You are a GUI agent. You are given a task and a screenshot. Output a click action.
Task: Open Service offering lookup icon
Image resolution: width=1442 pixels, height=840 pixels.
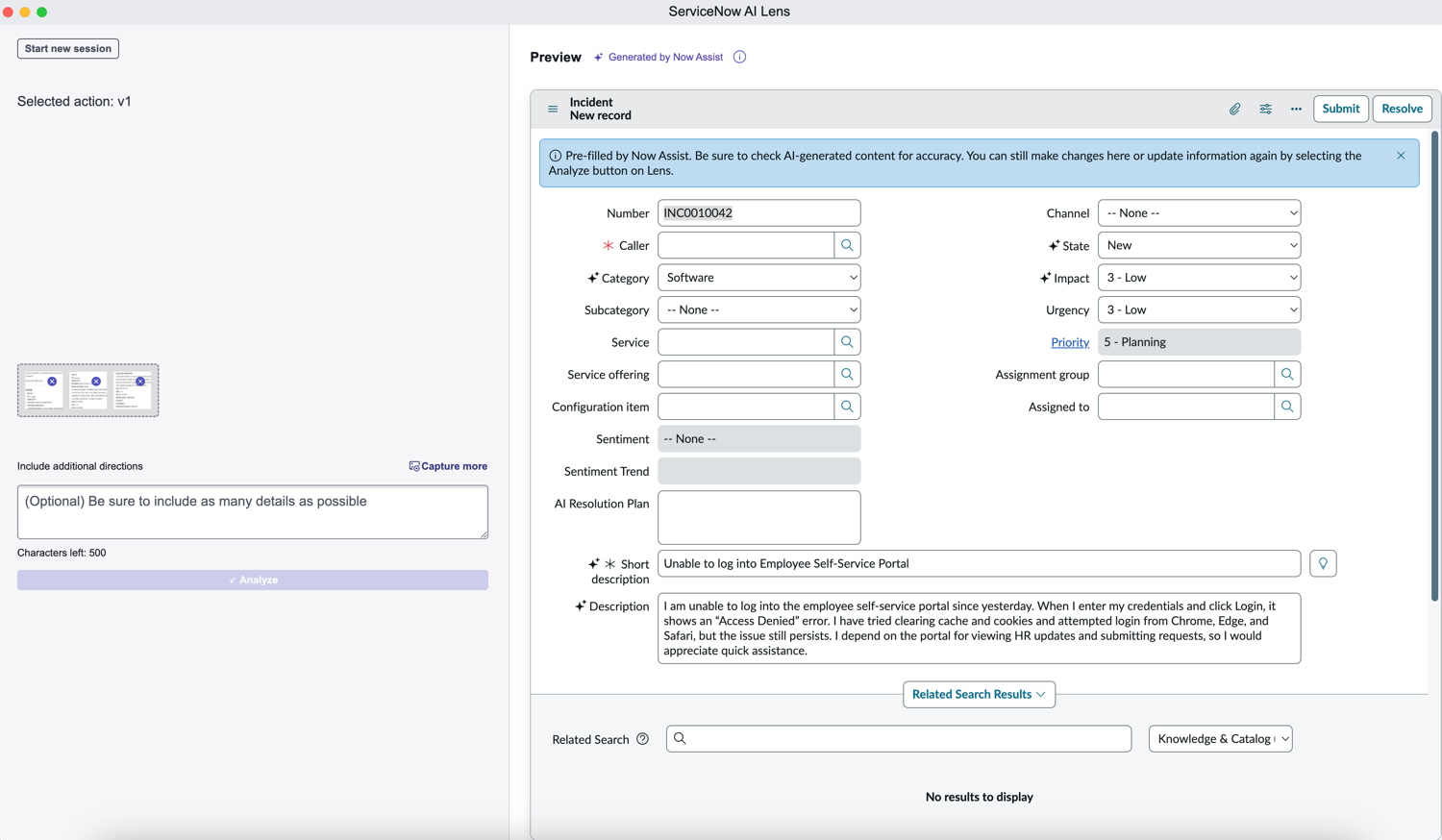tap(847, 374)
